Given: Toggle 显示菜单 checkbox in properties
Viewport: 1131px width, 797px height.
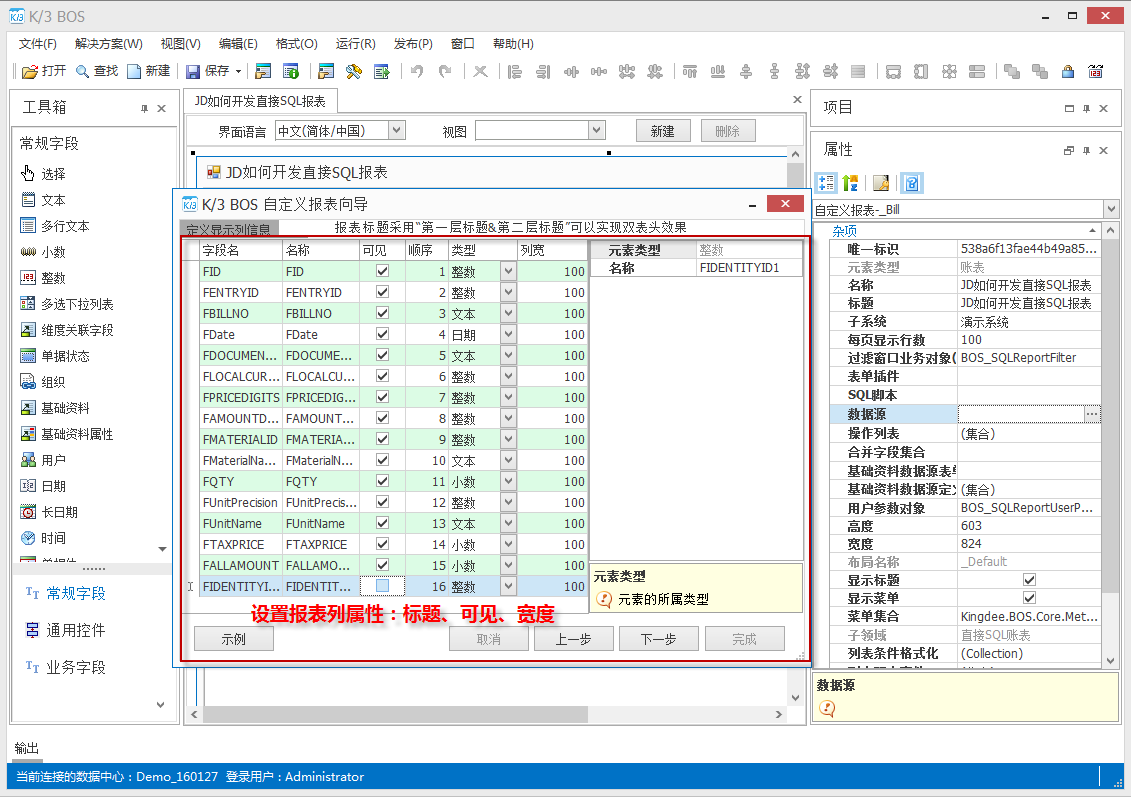Looking at the screenshot, I should click(x=1029, y=597).
